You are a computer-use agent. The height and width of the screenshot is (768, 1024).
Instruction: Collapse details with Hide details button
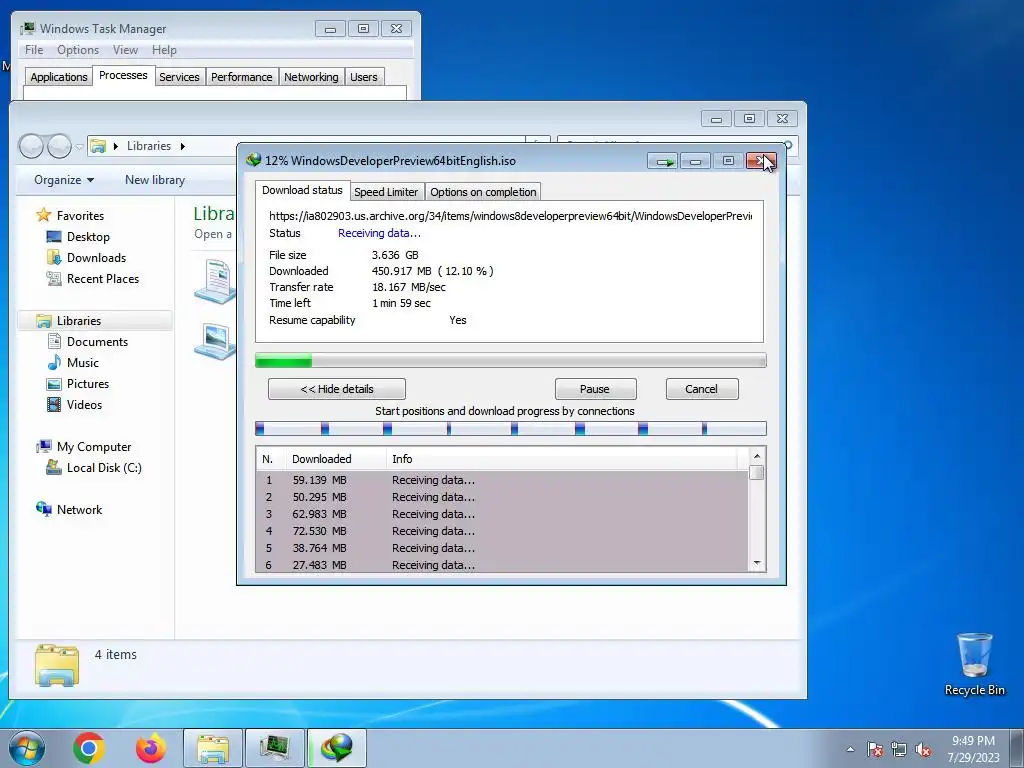pyautogui.click(x=336, y=389)
